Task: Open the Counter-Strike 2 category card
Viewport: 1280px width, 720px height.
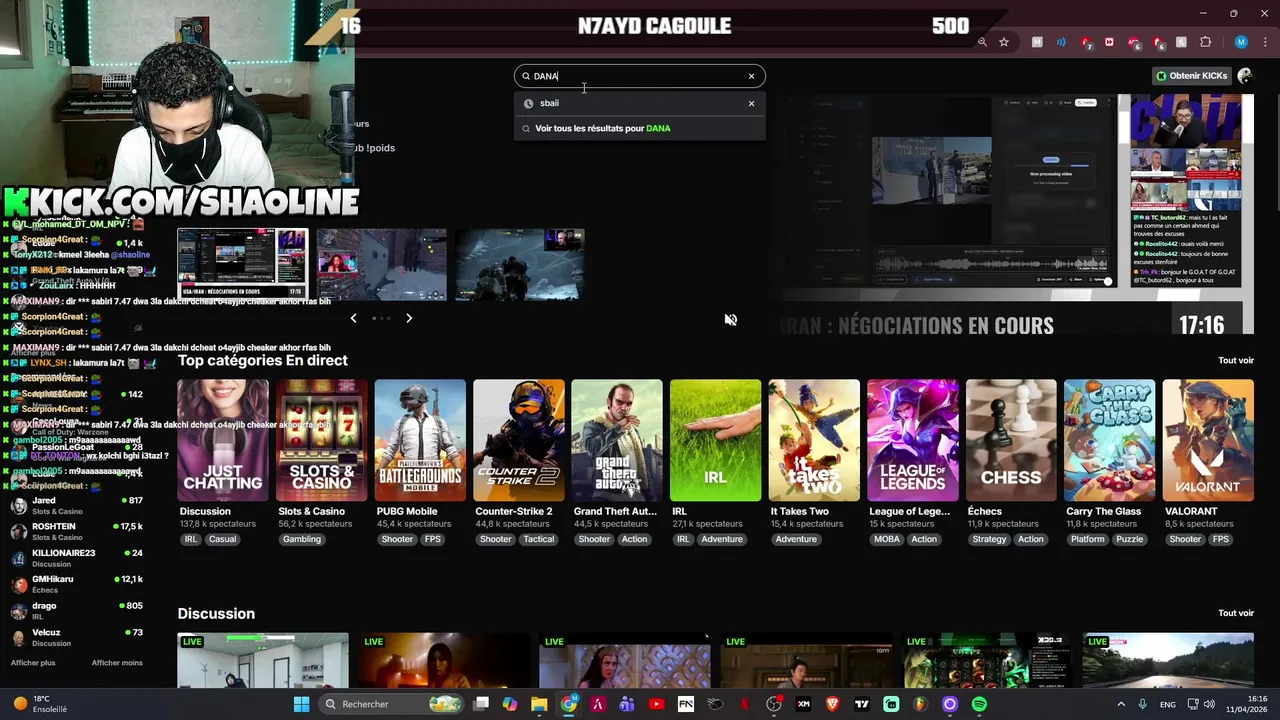Action: (518, 440)
